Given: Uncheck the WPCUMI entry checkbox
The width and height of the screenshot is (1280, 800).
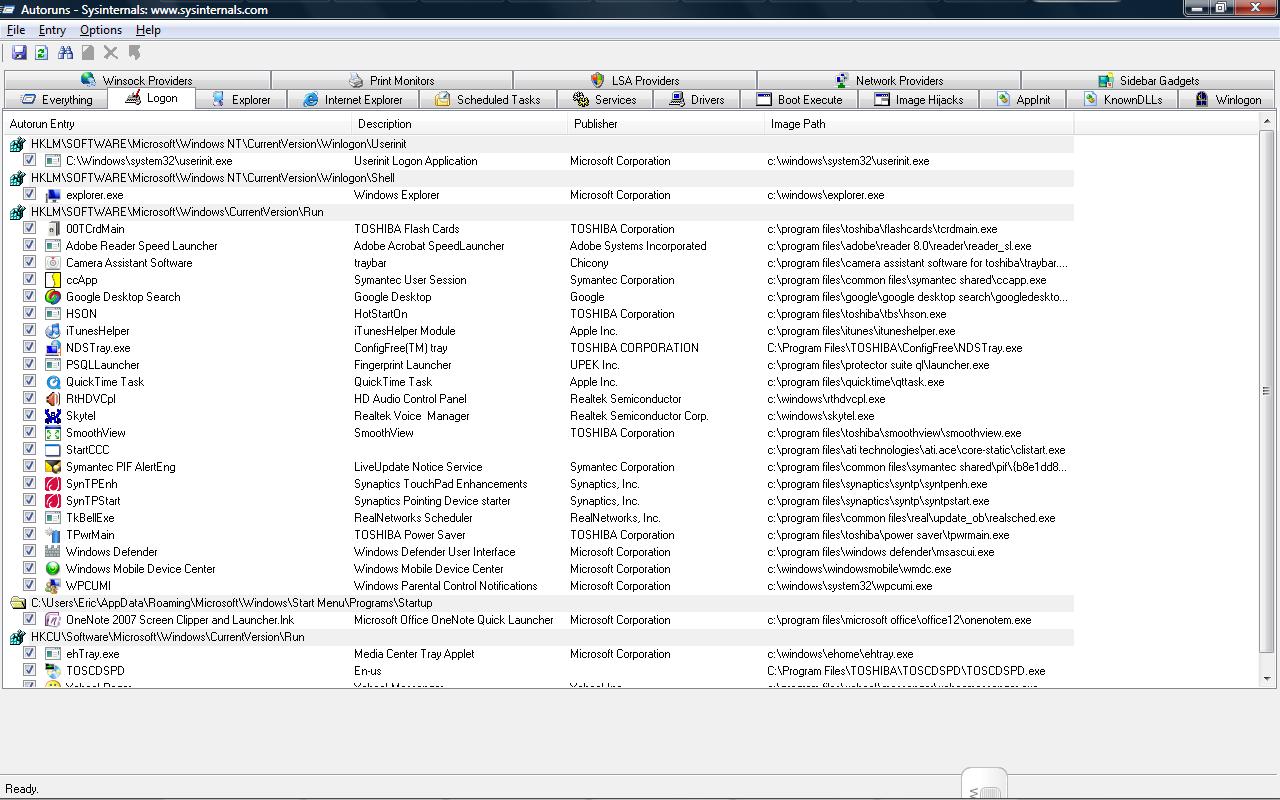Looking at the screenshot, I should point(29,585).
